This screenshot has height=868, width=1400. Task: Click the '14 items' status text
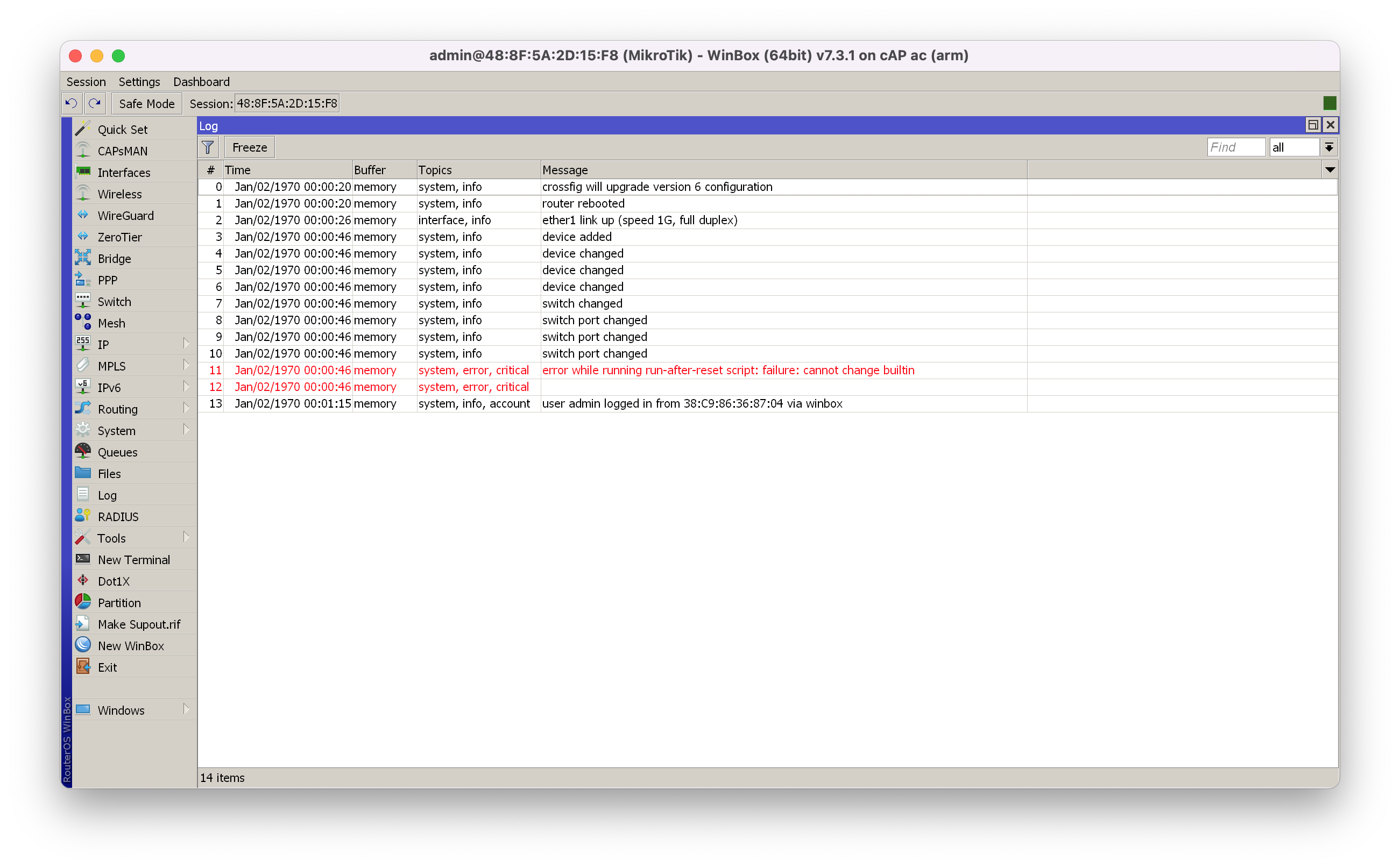[x=222, y=777]
